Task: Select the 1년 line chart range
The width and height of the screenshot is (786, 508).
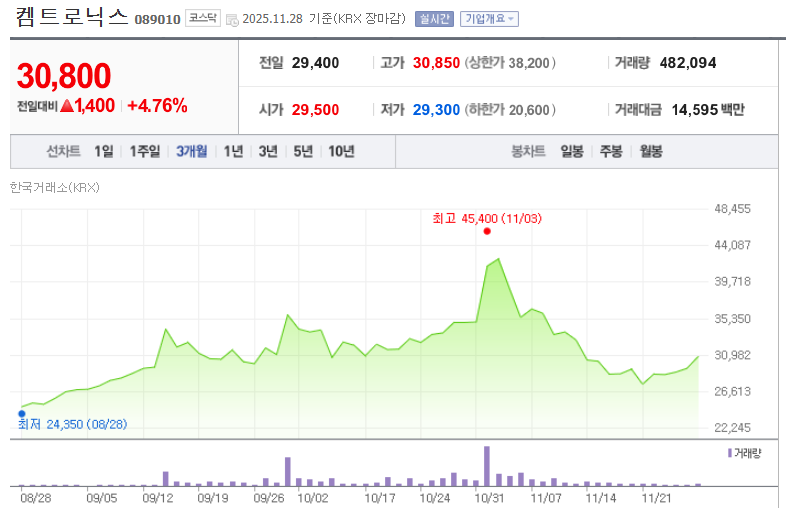Action: coord(233,151)
